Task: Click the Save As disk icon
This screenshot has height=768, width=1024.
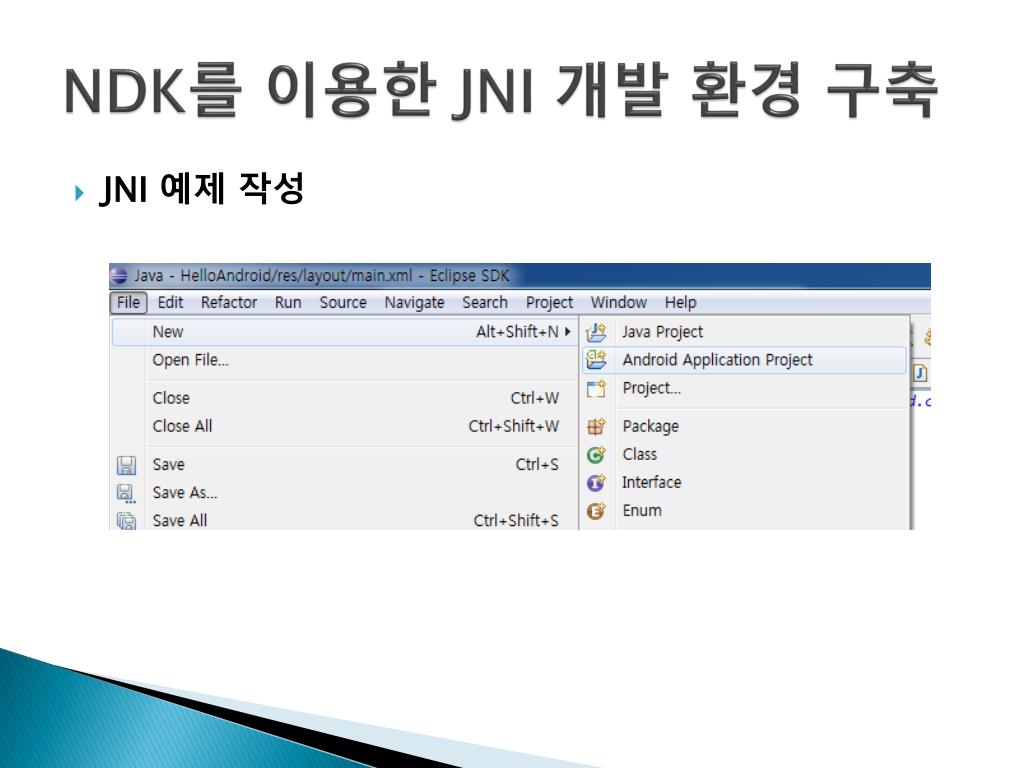Action: point(126,493)
